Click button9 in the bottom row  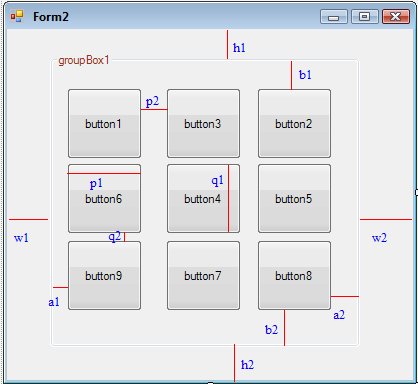click(x=104, y=276)
